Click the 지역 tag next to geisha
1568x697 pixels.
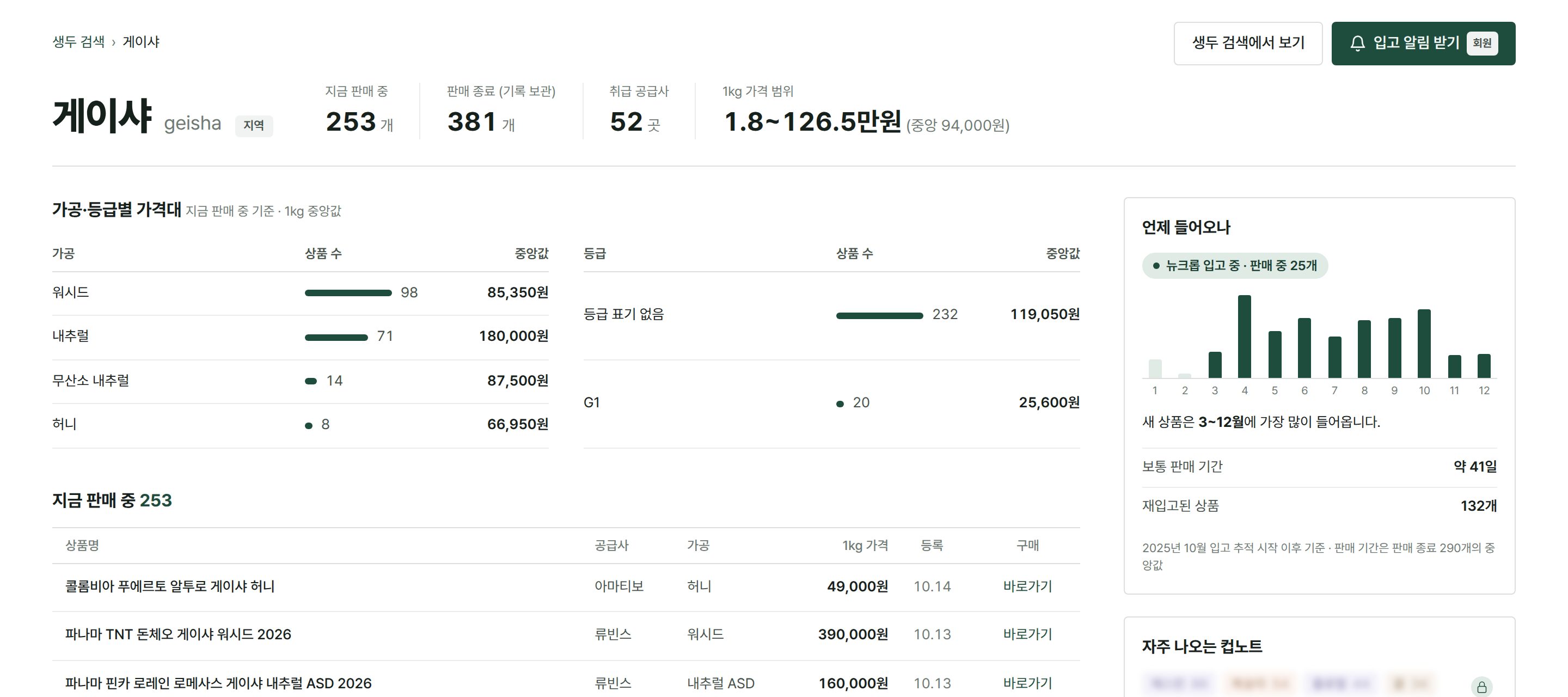point(254,125)
